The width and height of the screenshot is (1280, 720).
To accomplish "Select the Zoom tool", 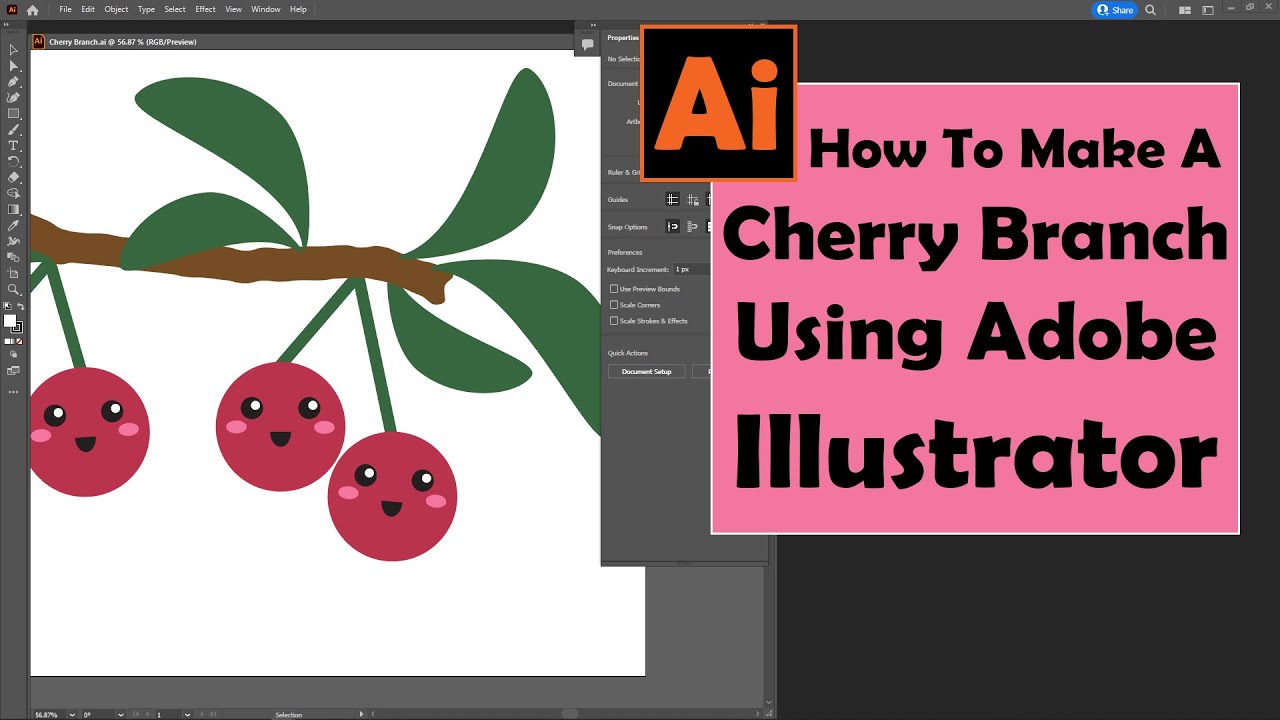I will click(x=13, y=289).
